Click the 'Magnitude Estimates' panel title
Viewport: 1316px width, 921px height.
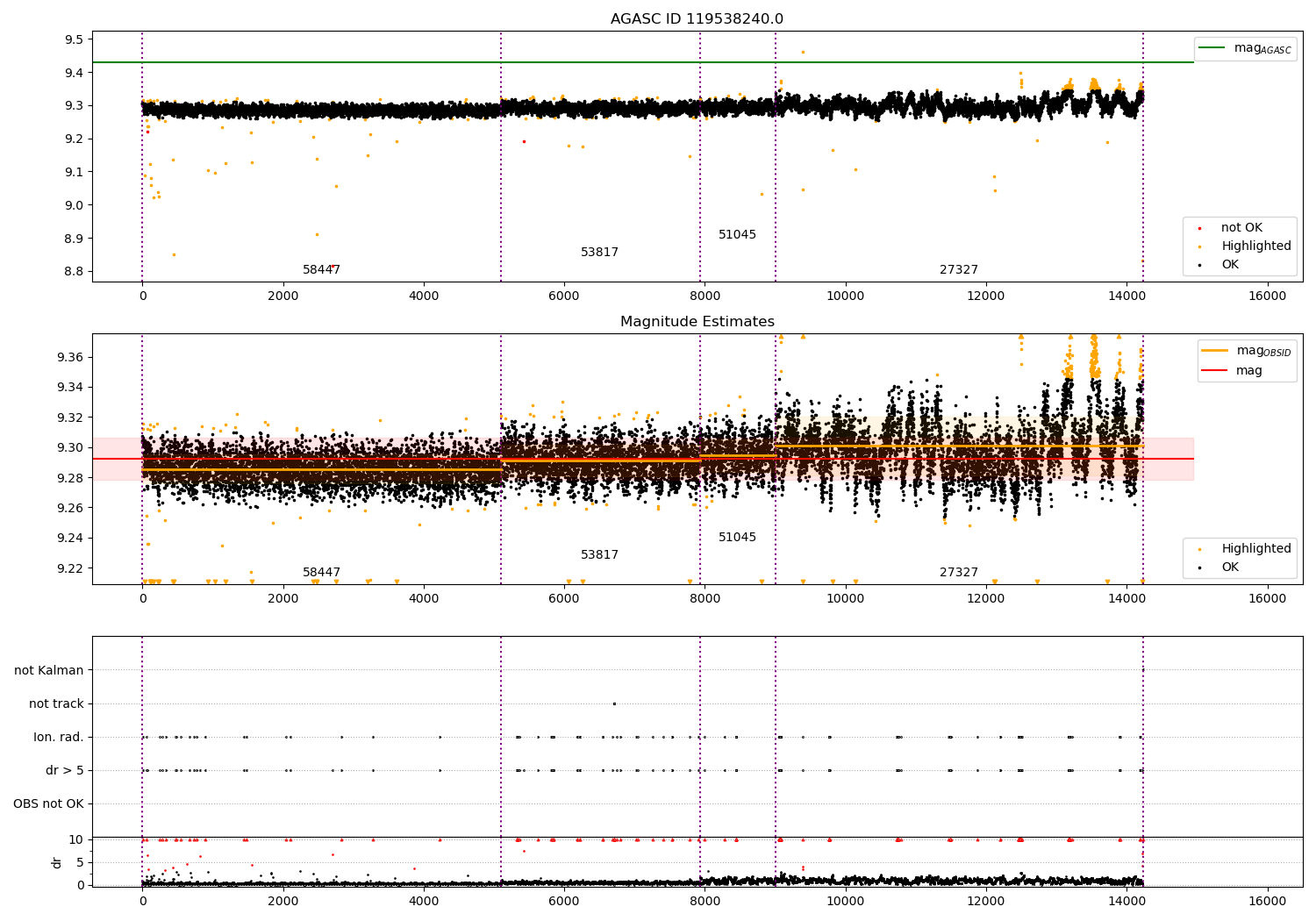tap(697, 322)
